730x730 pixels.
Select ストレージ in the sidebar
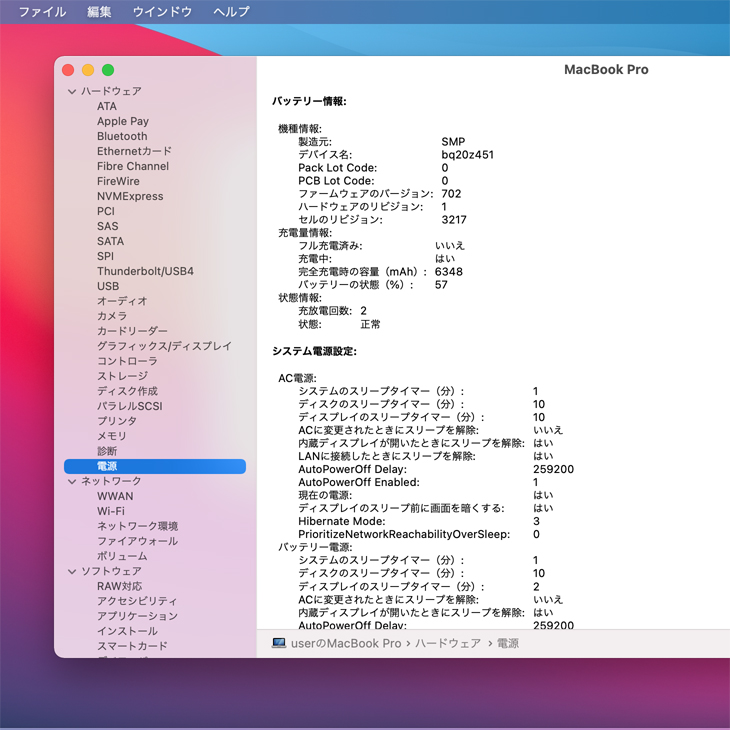pos(122,376)
